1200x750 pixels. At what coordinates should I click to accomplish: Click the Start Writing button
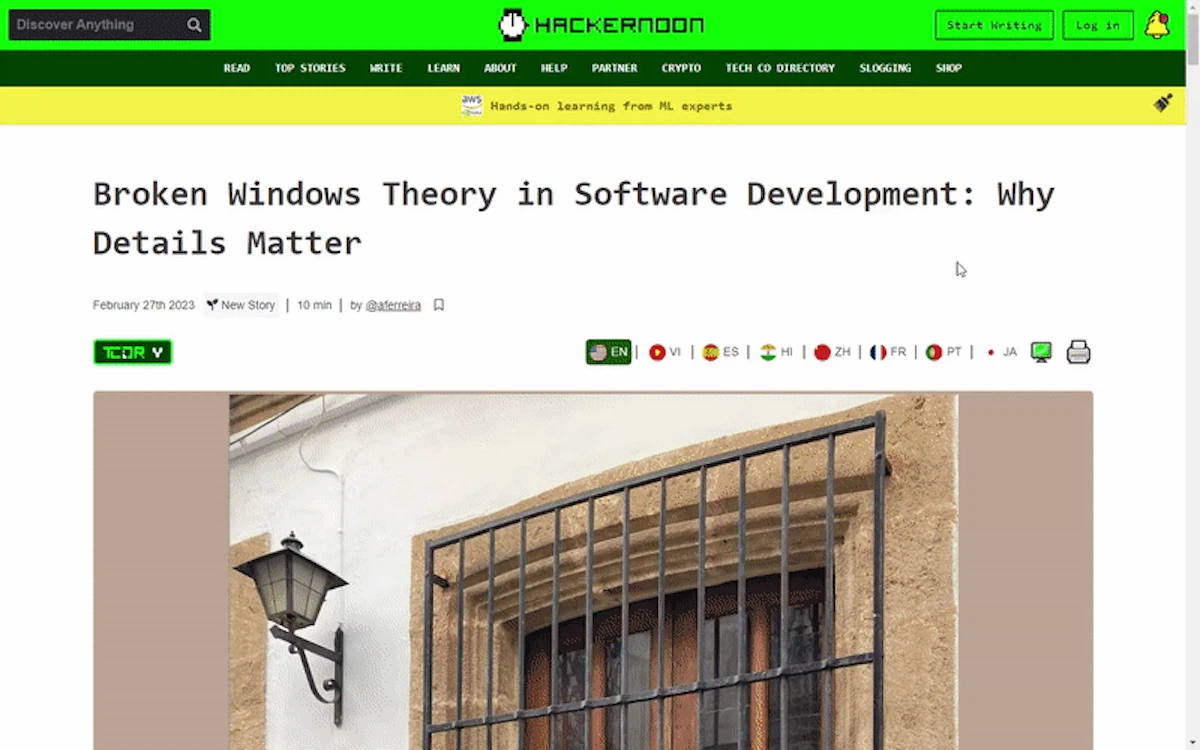[x=994, y=25]
